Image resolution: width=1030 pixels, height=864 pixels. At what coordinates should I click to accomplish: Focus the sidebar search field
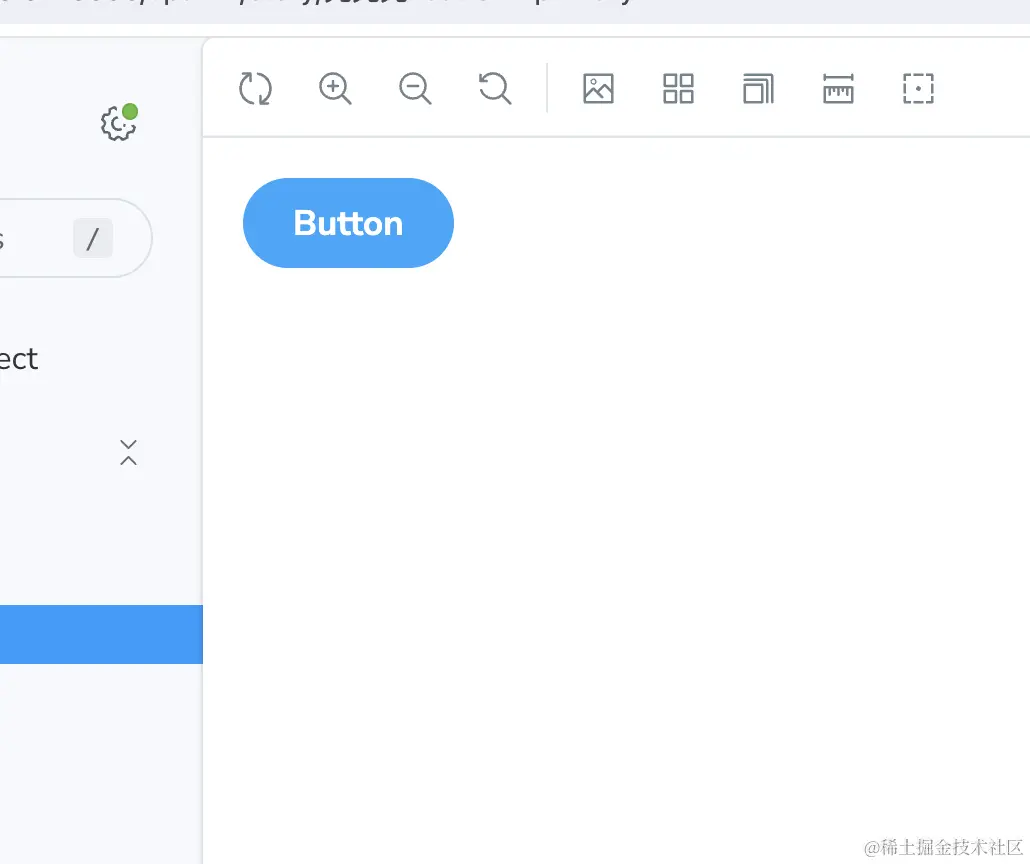[76, 238]
